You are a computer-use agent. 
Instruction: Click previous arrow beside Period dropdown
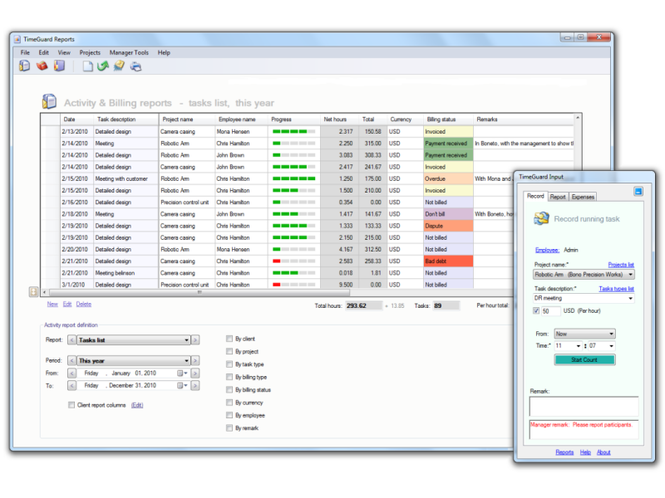(x=72, y=361)
